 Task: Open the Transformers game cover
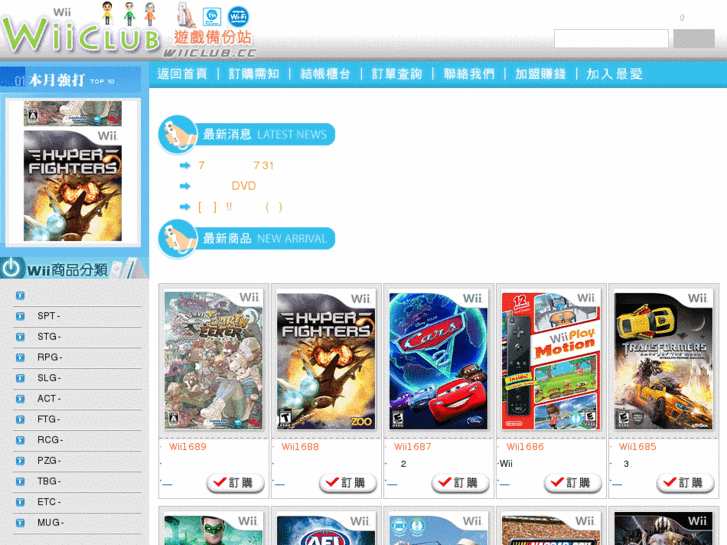(663, 360)
